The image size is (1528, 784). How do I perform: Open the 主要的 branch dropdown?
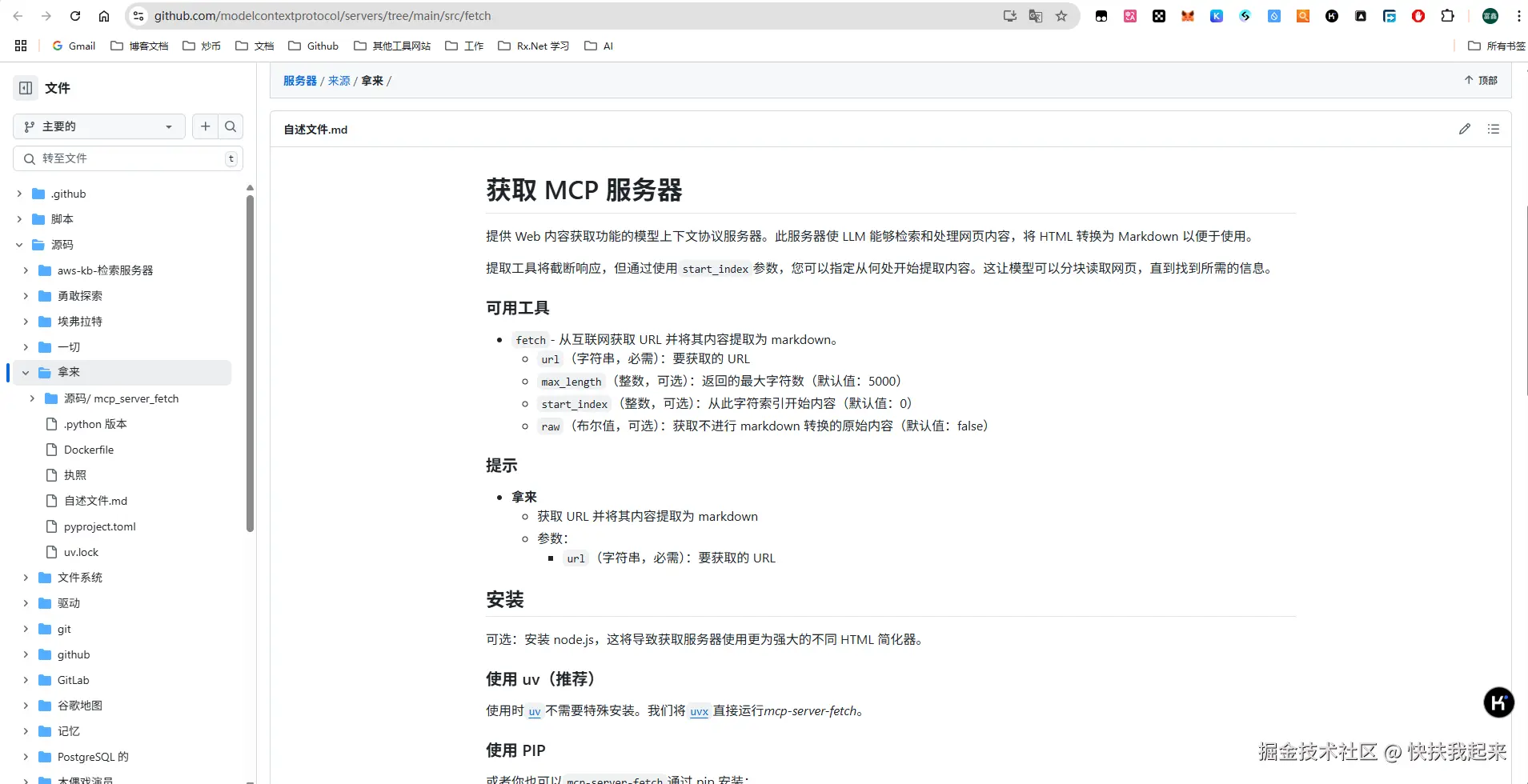click(x=99, y=126)
